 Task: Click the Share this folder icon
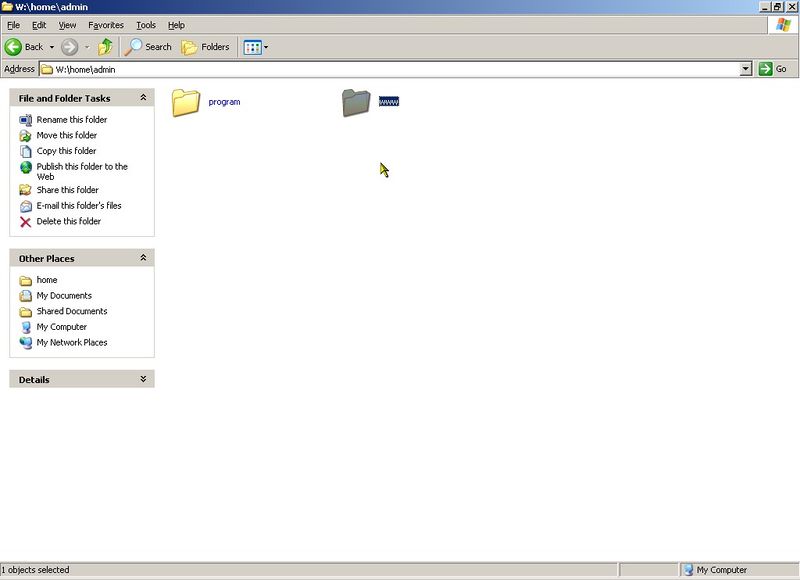[26, 190]
